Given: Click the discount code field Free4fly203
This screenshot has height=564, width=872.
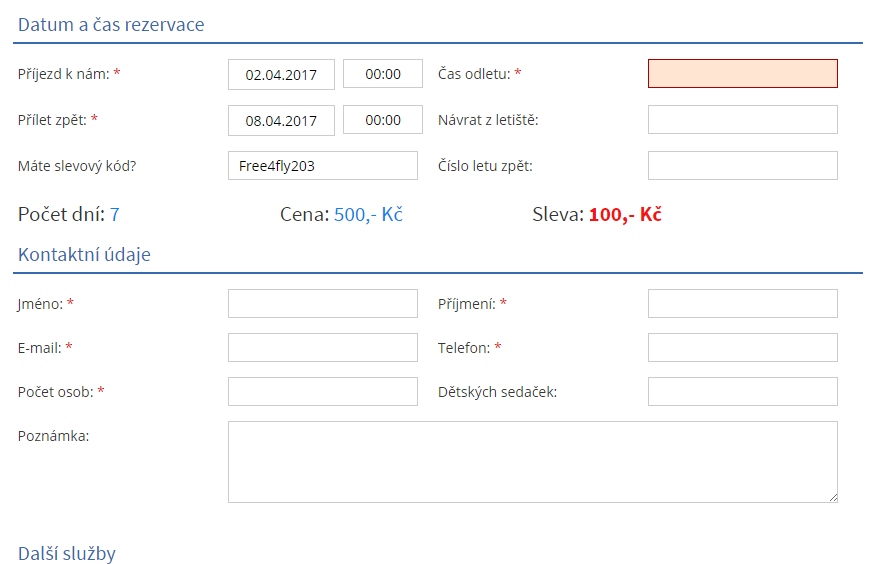Looking at the screenshot, I should [323, 166].
